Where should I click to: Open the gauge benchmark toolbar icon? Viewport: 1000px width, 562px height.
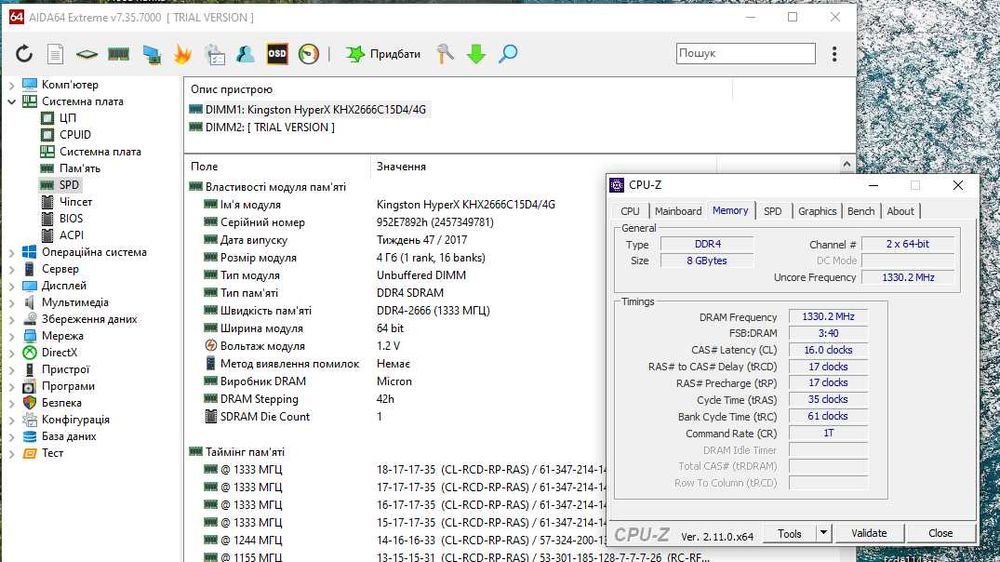(x=309, y=54)
